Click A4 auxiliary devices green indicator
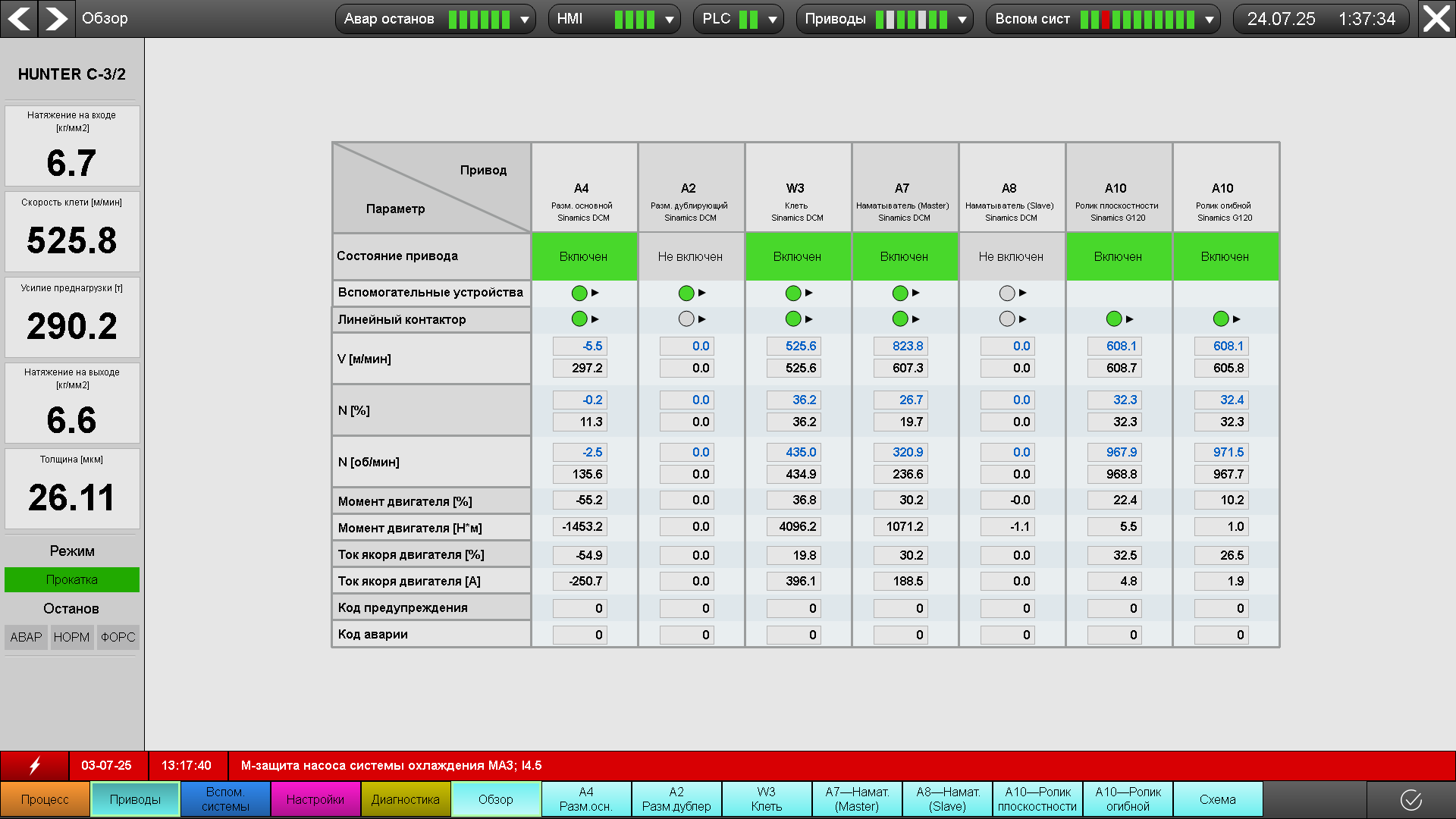The image size is (1456, 819). pos(579,293)
